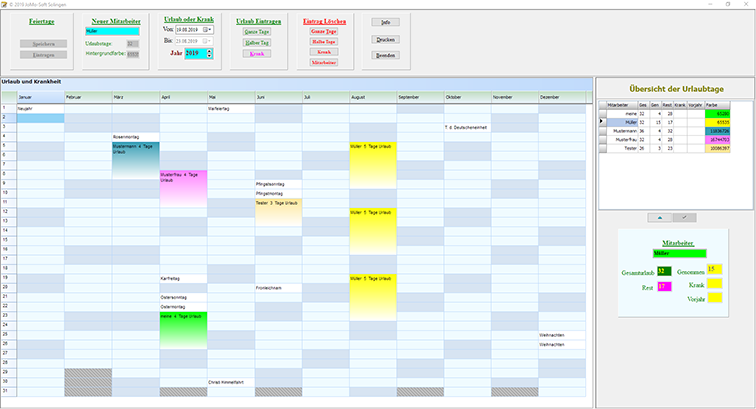756x409 pixels.
Task: Select the Müller row indicator arrow
Action: tap(603, 122)
